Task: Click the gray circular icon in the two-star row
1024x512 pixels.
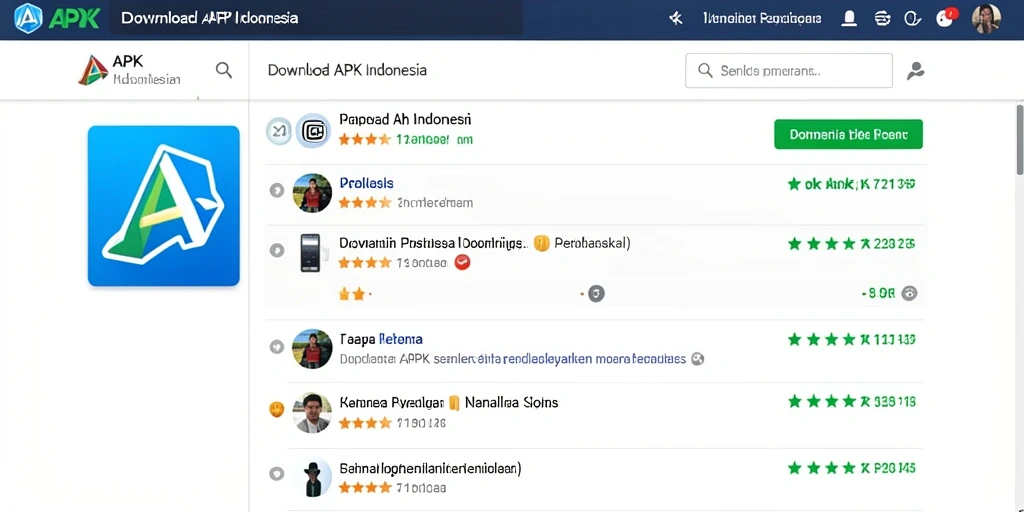Action: pos(596,294)
